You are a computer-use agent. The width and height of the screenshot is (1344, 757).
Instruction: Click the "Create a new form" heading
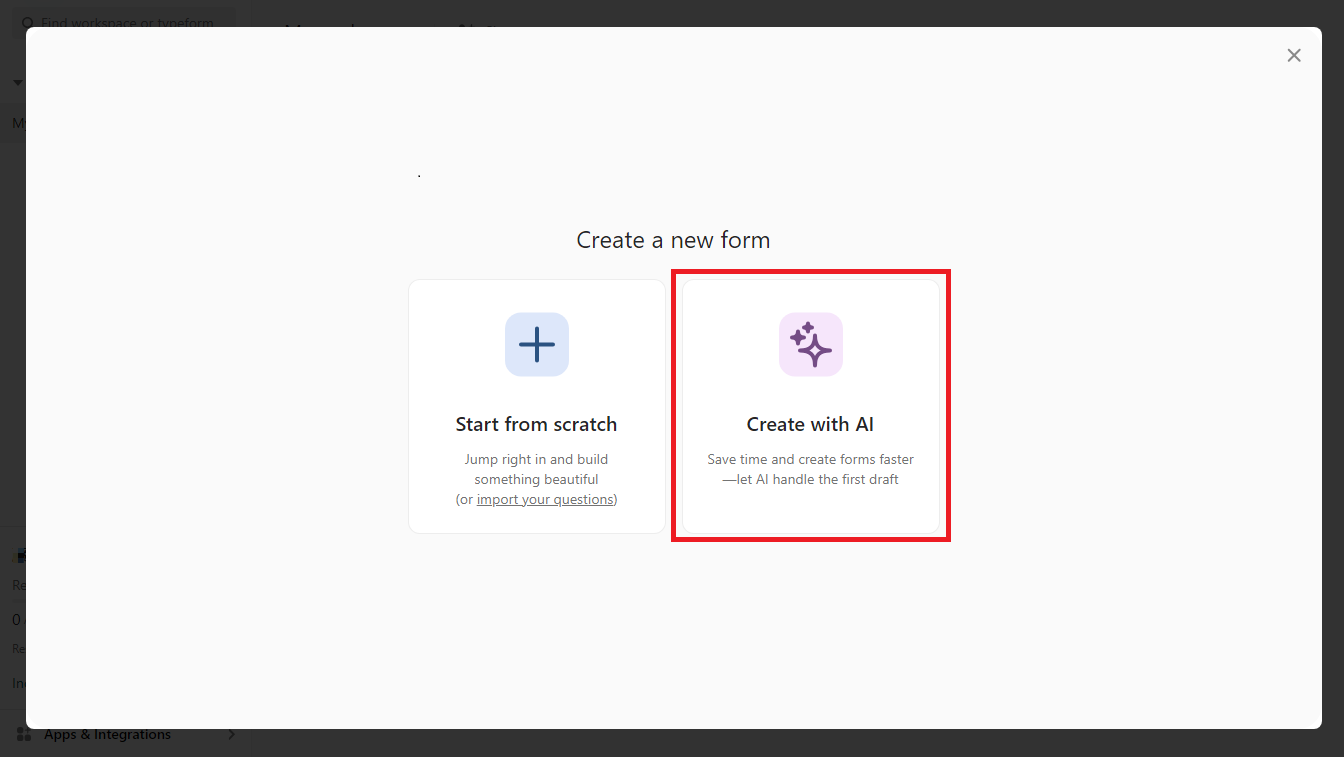(673, 240)
